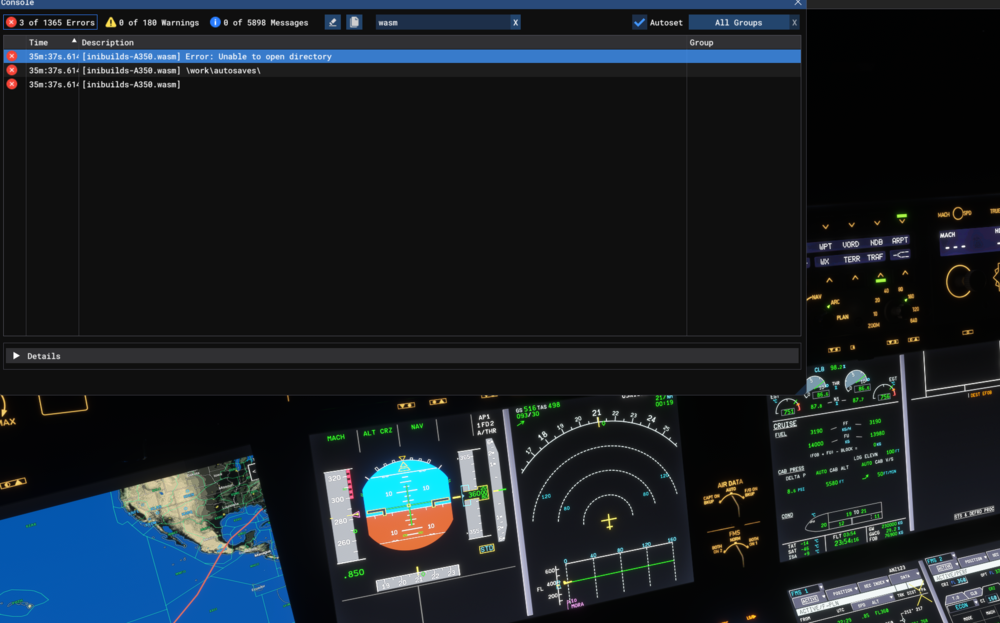Clear the wasm filter using its X button
Screen dimensions: 1000x623
pos(515,21)
